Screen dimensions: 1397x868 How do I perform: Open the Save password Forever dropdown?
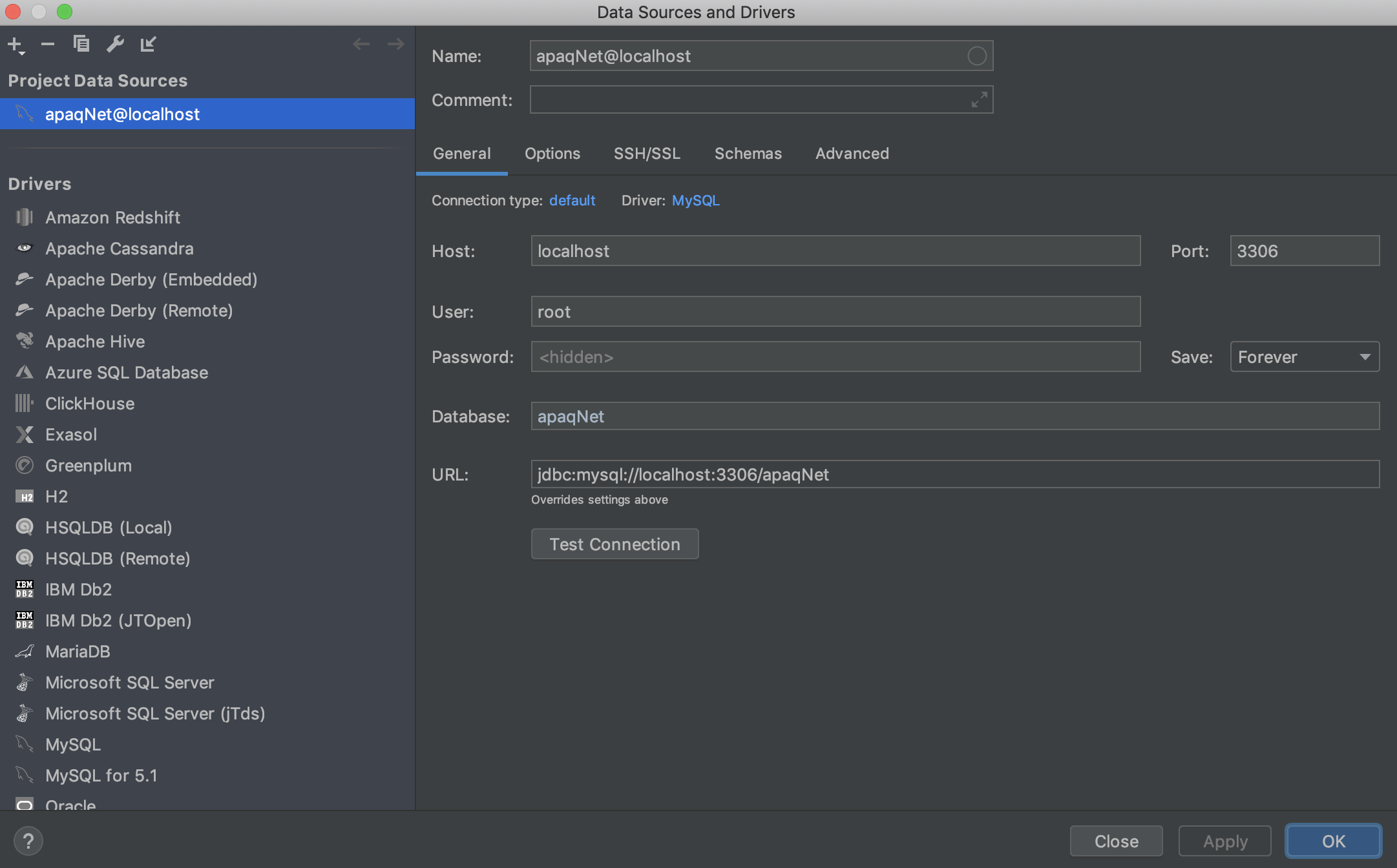pos(1304,357)
